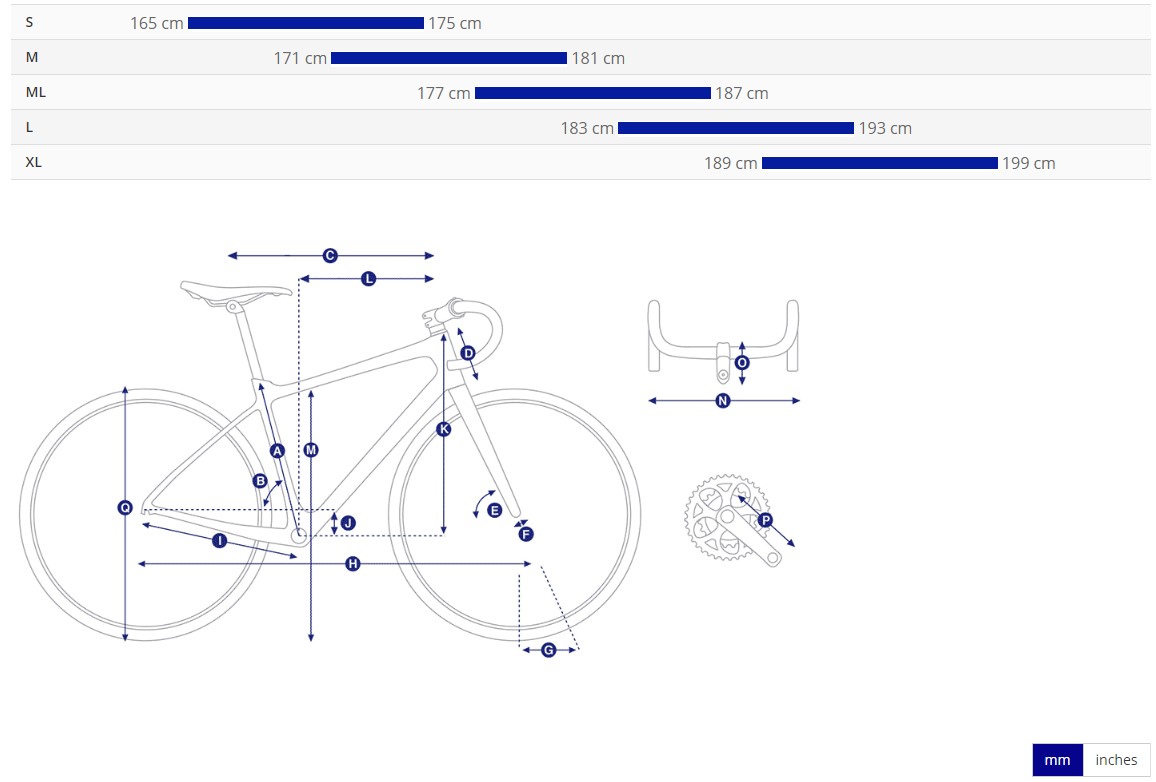
Task: Click the XL size height range bar
Action: tap(880, 163)
